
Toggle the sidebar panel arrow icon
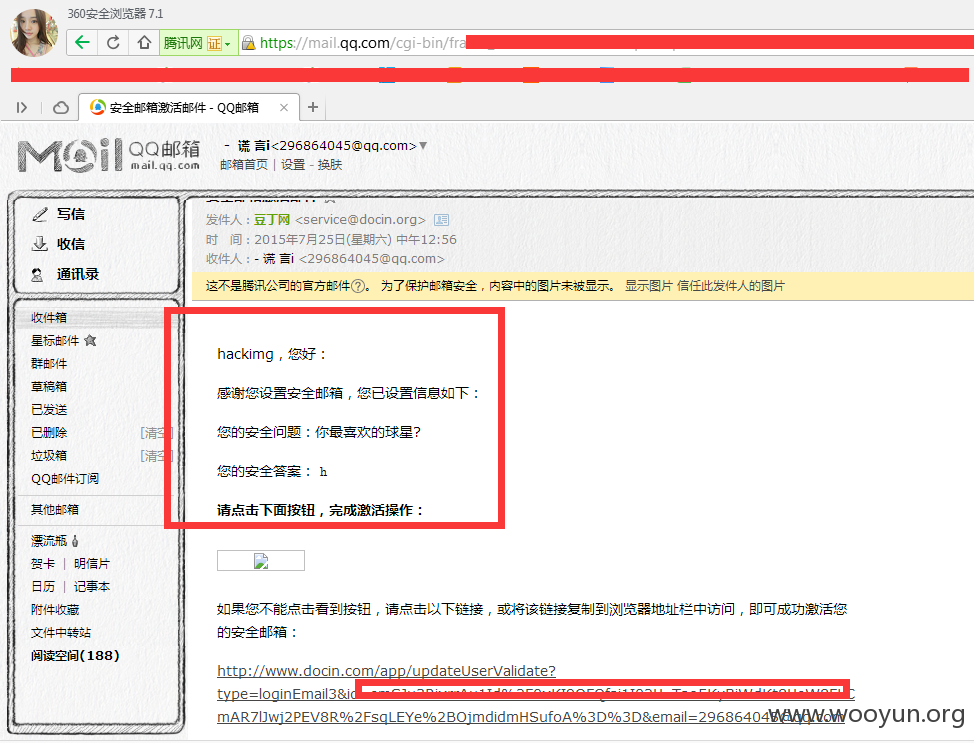coord(22,107)
